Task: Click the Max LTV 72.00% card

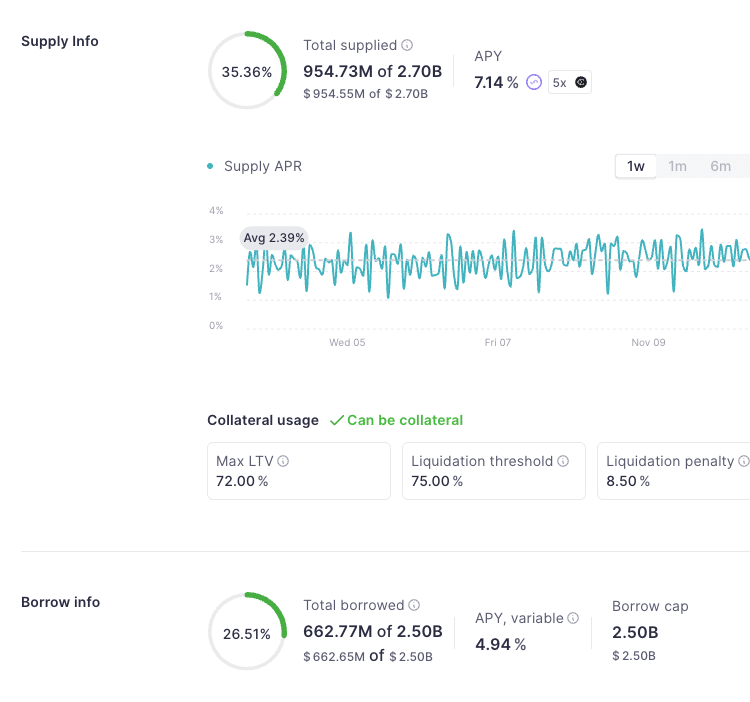Action: click(298, 471)
